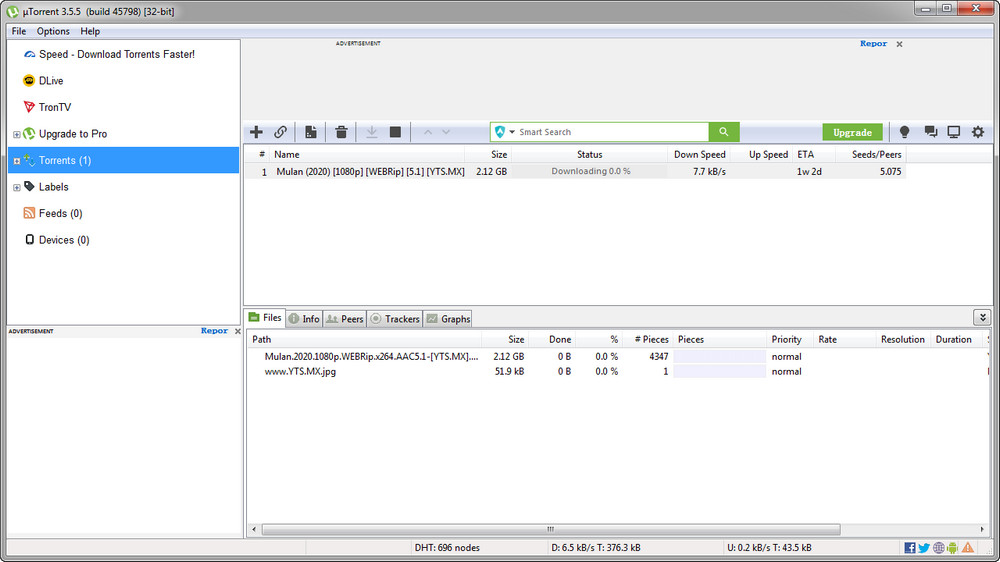Click the green Upgrade button

[x=853, y=132]
